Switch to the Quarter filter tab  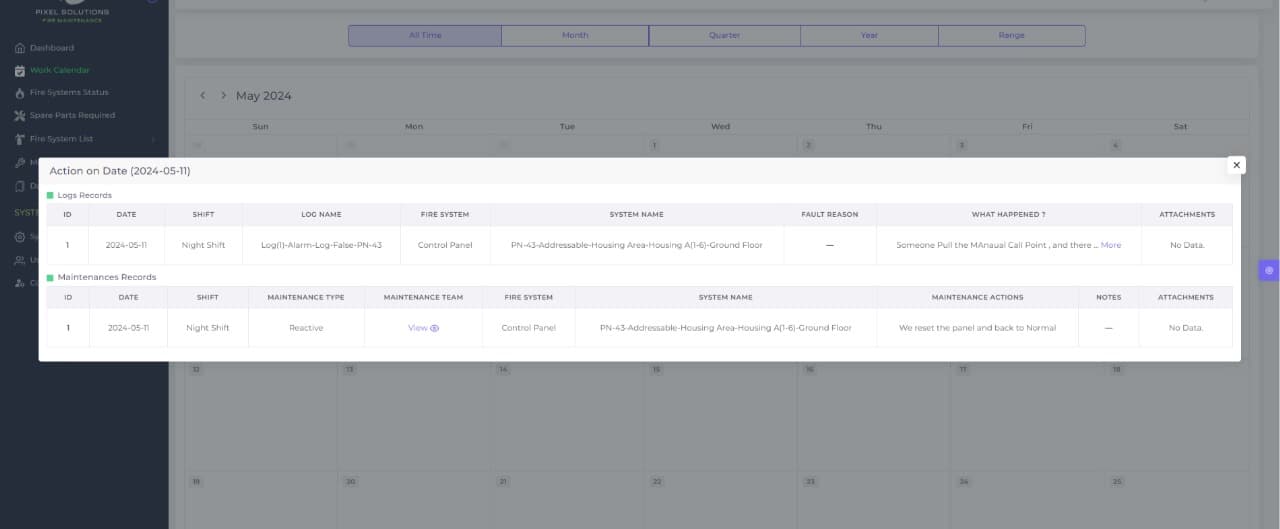click(x=725, y=35)
